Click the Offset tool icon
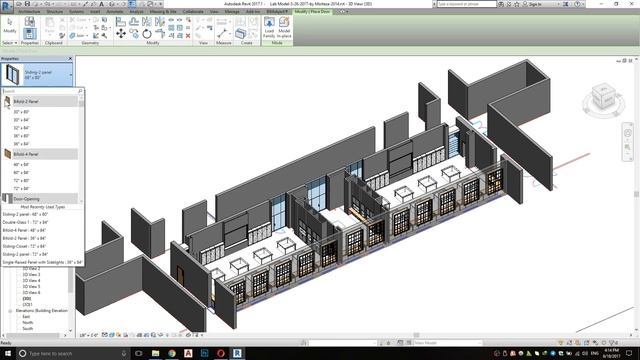 click(x=134, y=21)
